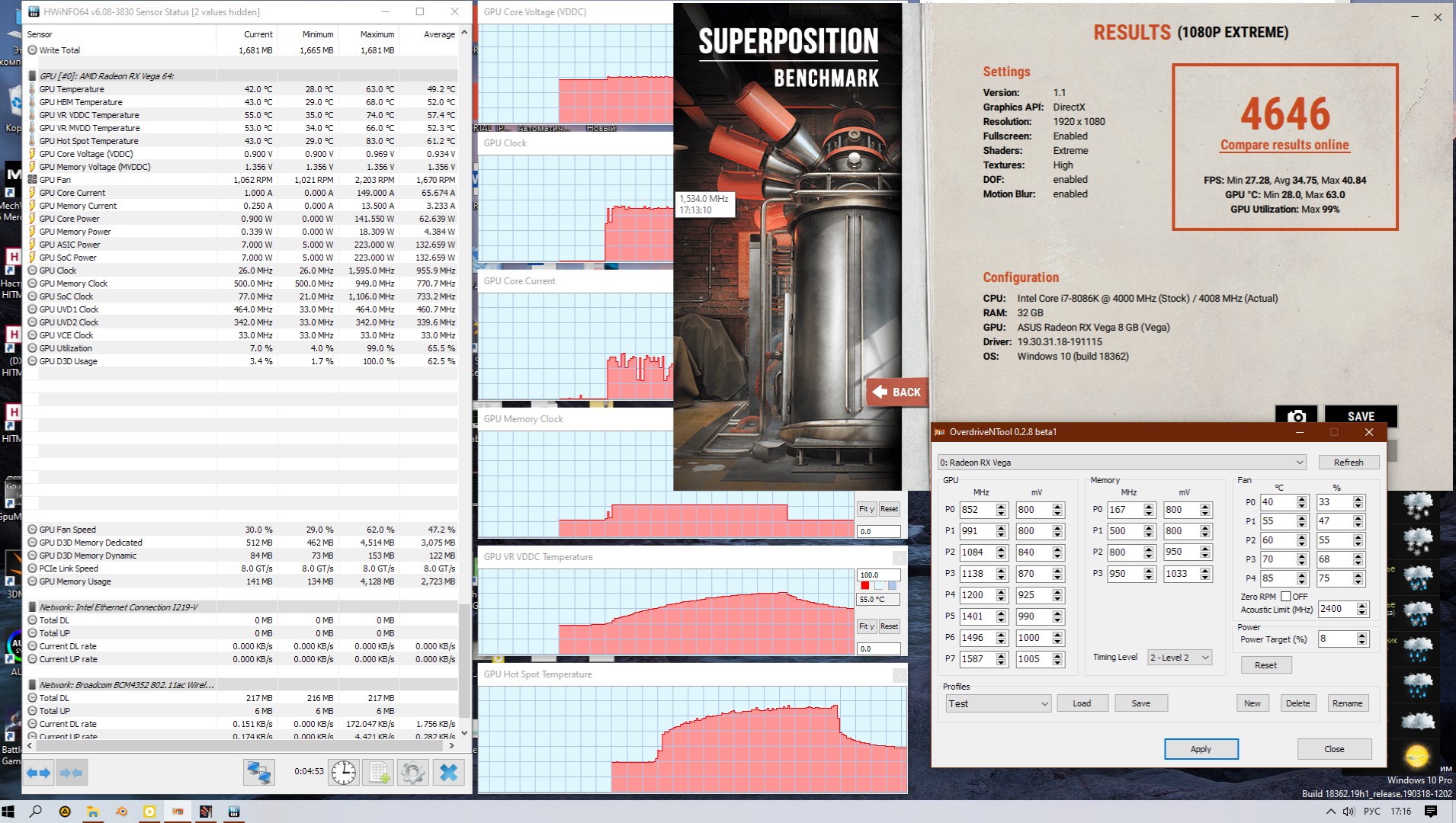Click Refresh button in OverdriveNTool
The height and width of the screenshot is (823, 1456).
[x=1349, y=463]
